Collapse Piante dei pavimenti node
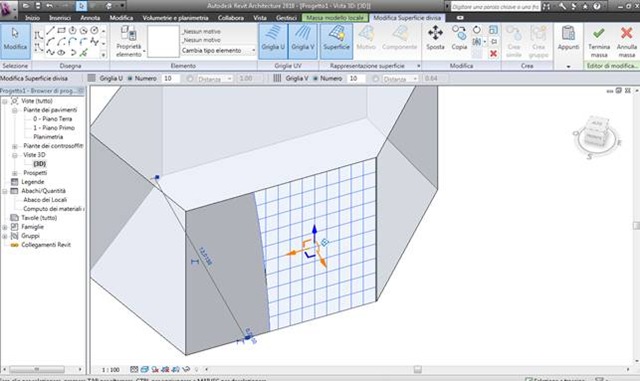 pyautogui.click(x=15, y=110)
